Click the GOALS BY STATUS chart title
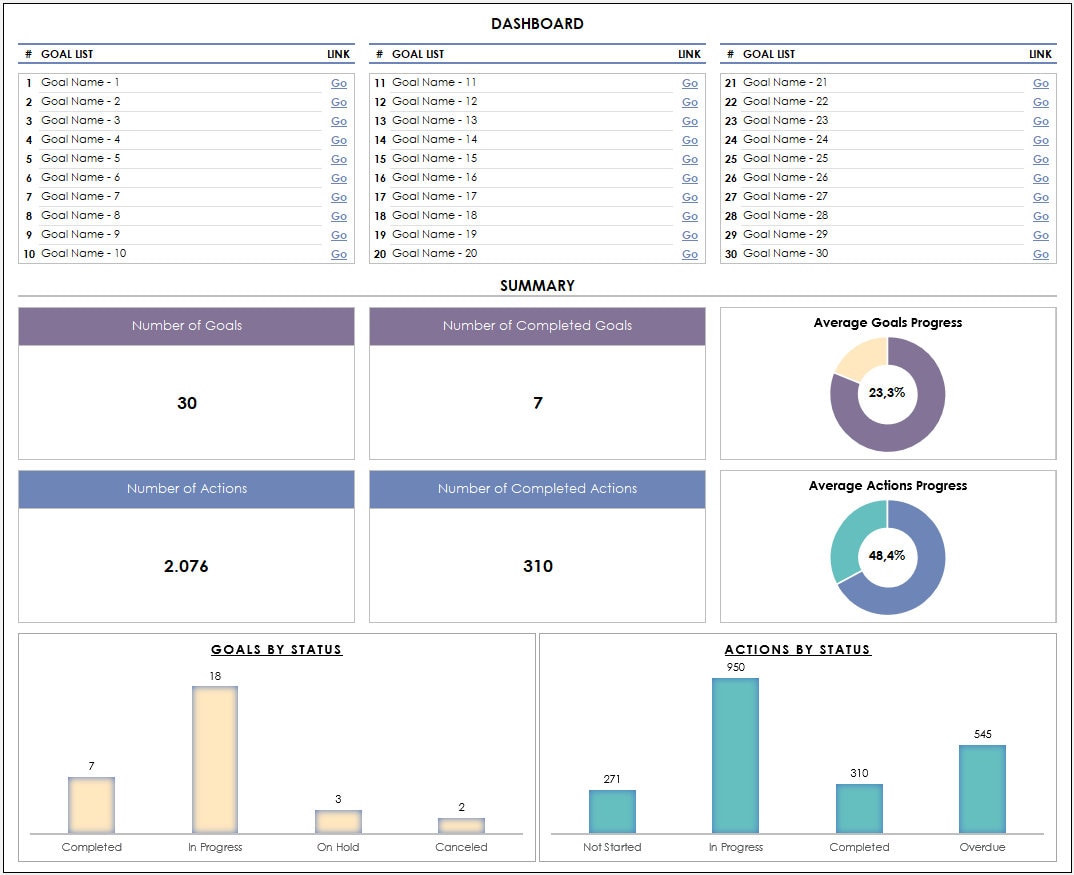Viewport: 1074px width, 875px height. [x=276, y=649]
